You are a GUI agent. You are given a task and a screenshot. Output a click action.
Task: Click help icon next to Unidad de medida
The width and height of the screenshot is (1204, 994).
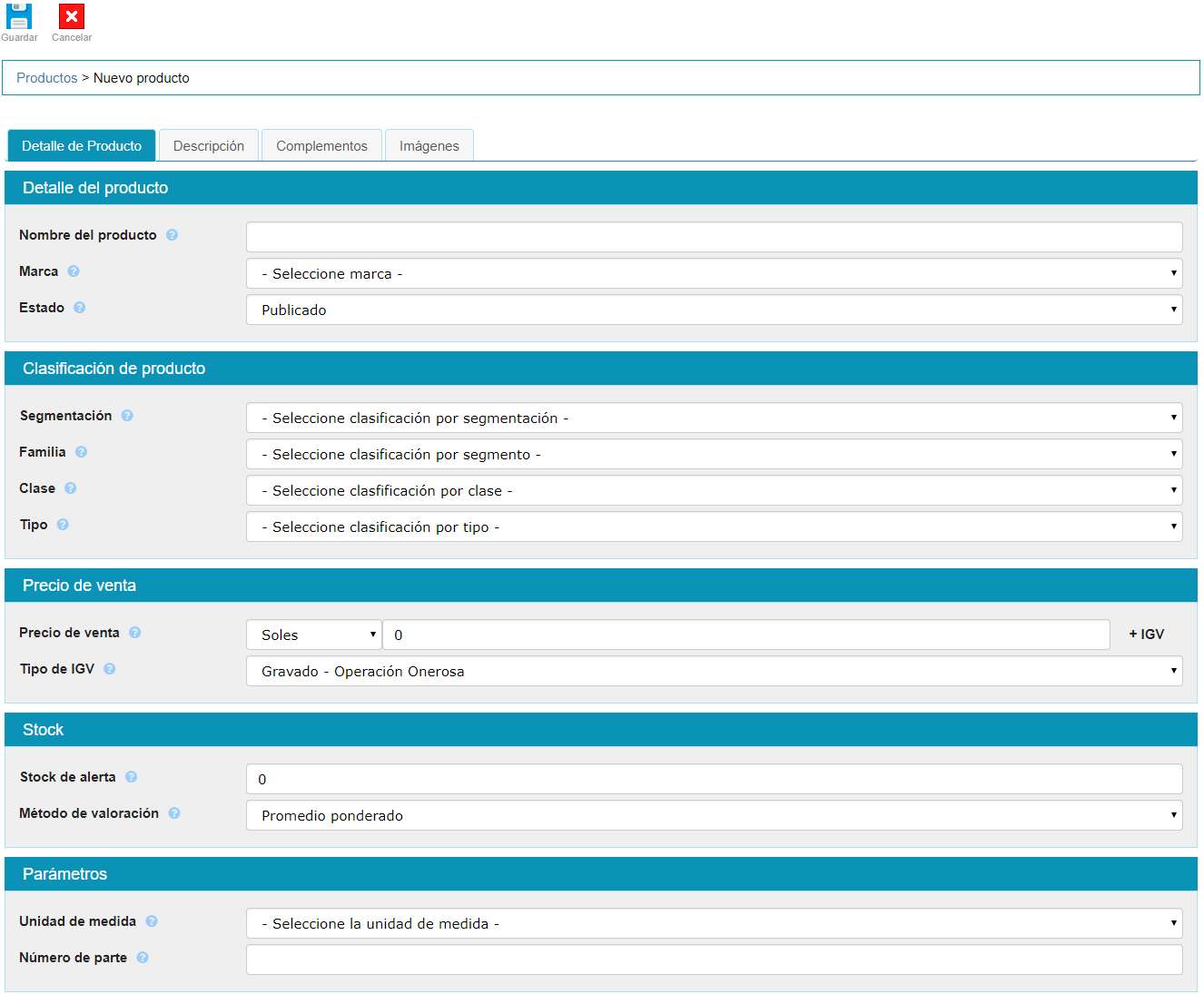coord(152,921)
